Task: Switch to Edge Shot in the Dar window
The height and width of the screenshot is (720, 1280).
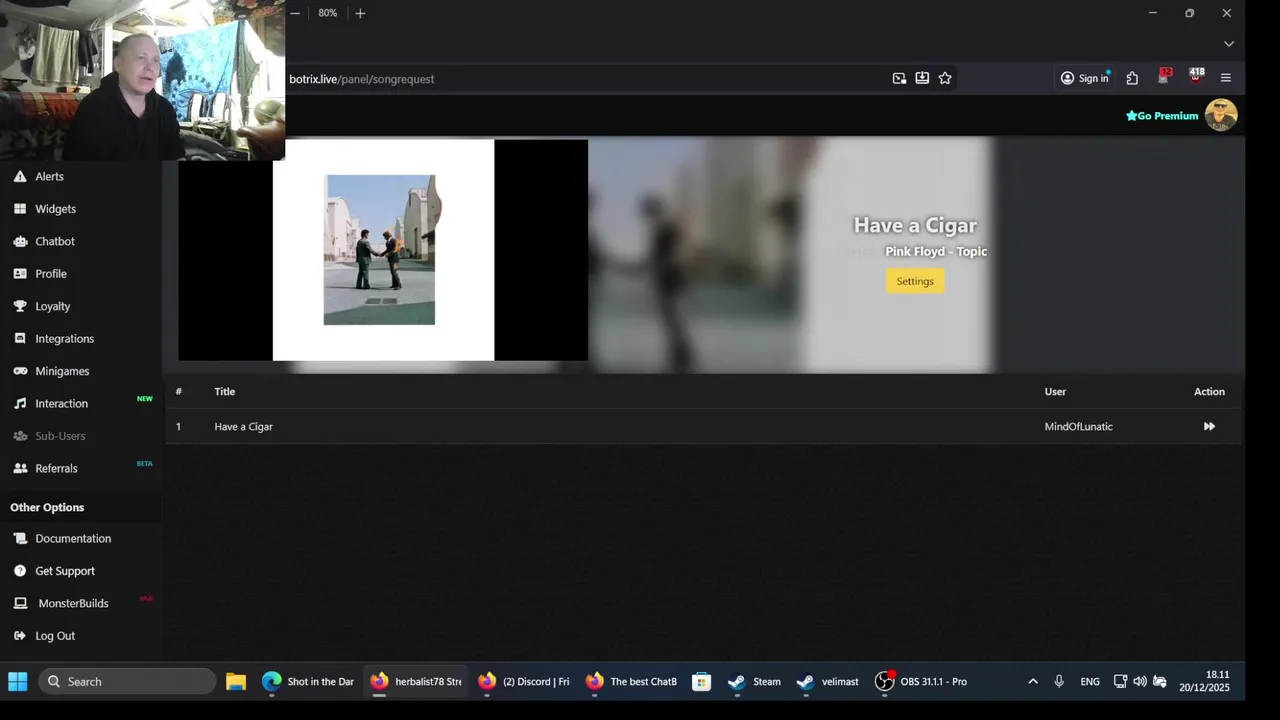Action: [308, 682]
